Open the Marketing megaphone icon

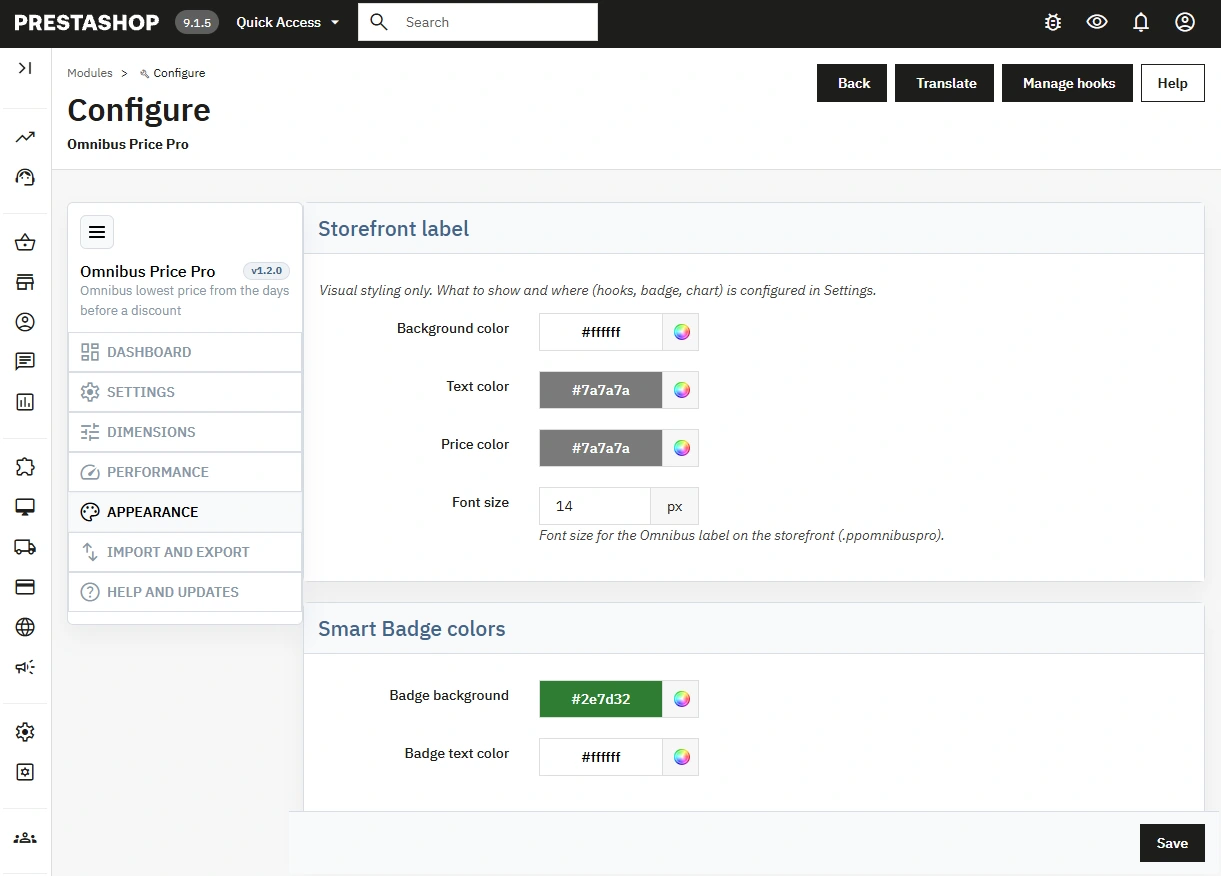point(25,667)
